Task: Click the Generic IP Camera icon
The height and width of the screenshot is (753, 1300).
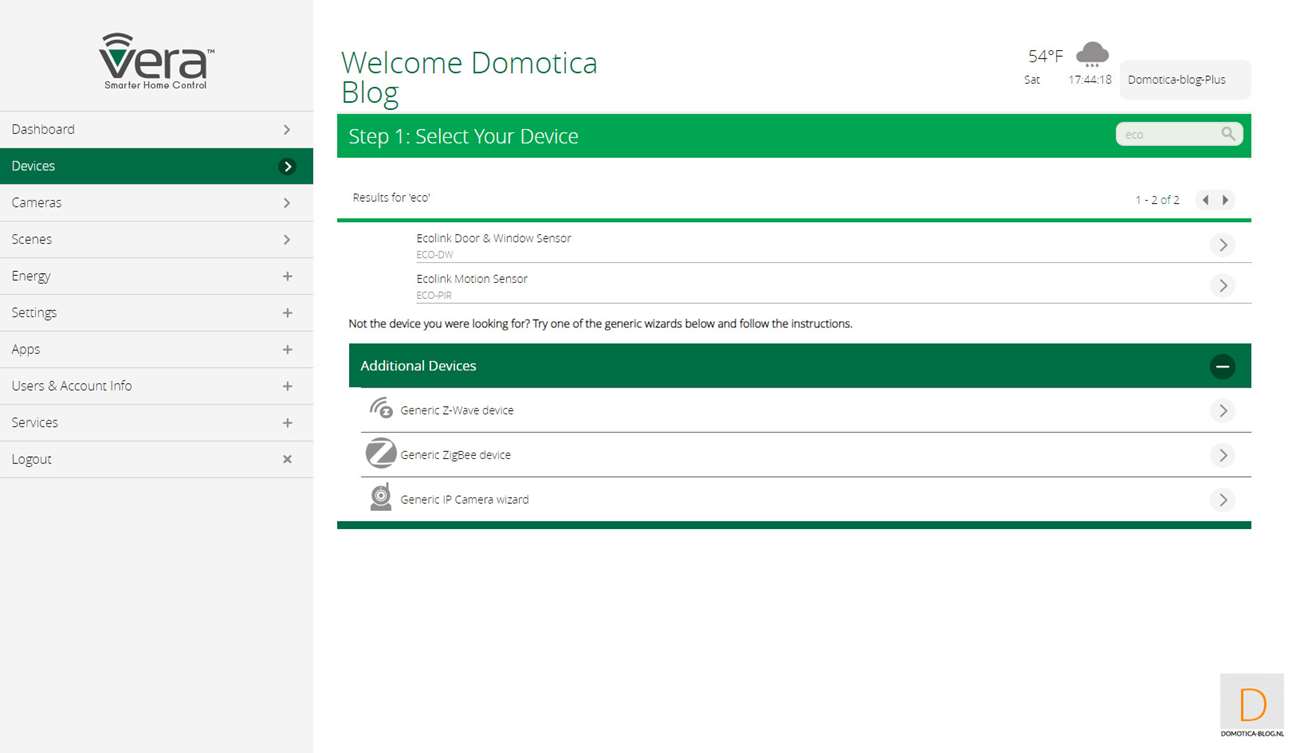Action: [x=380, y=498]
